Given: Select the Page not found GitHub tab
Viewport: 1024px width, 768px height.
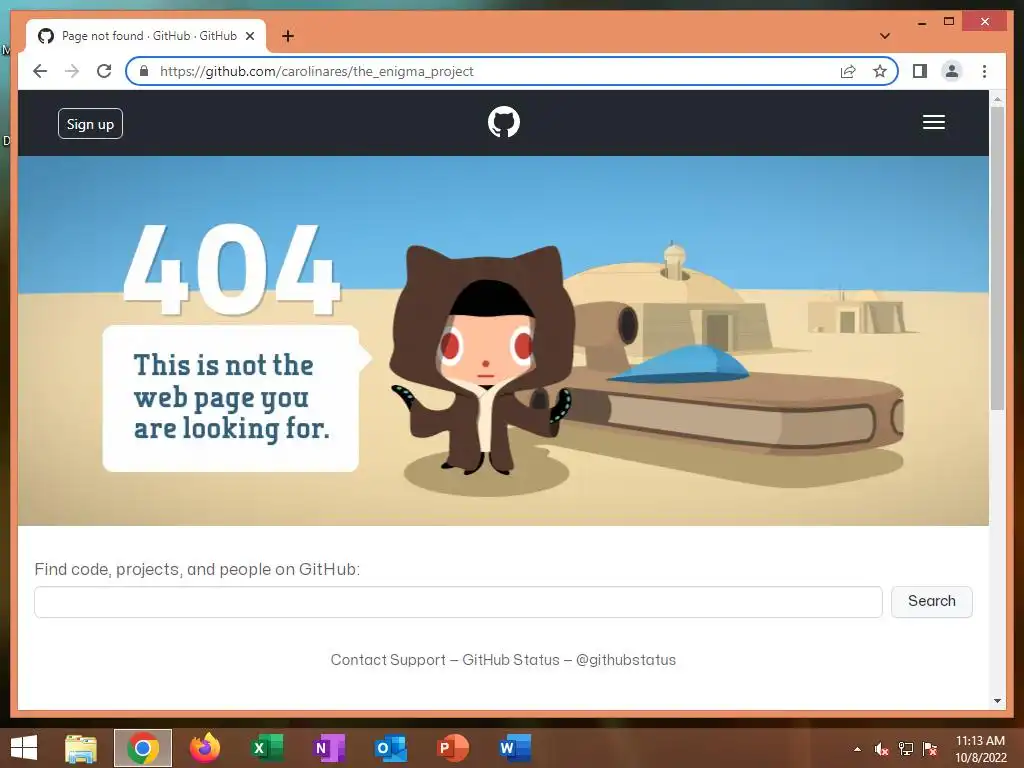Looking at the screenshot, I should [147, 36].
